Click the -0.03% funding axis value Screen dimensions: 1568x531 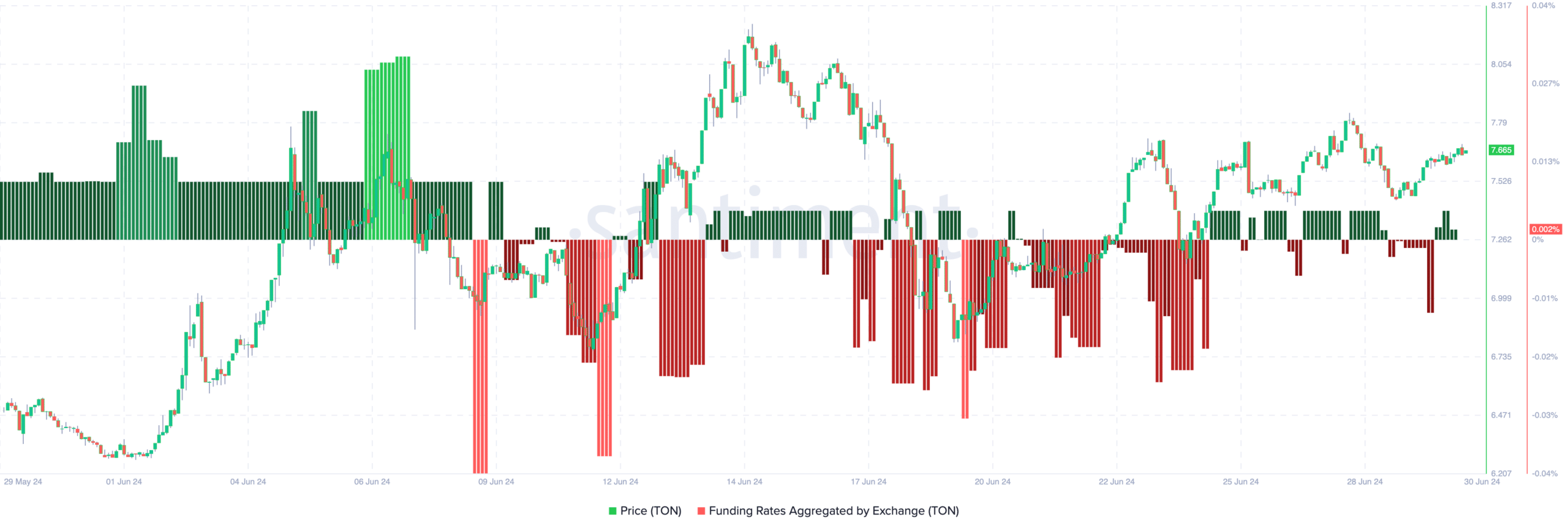pos(1545,415)
